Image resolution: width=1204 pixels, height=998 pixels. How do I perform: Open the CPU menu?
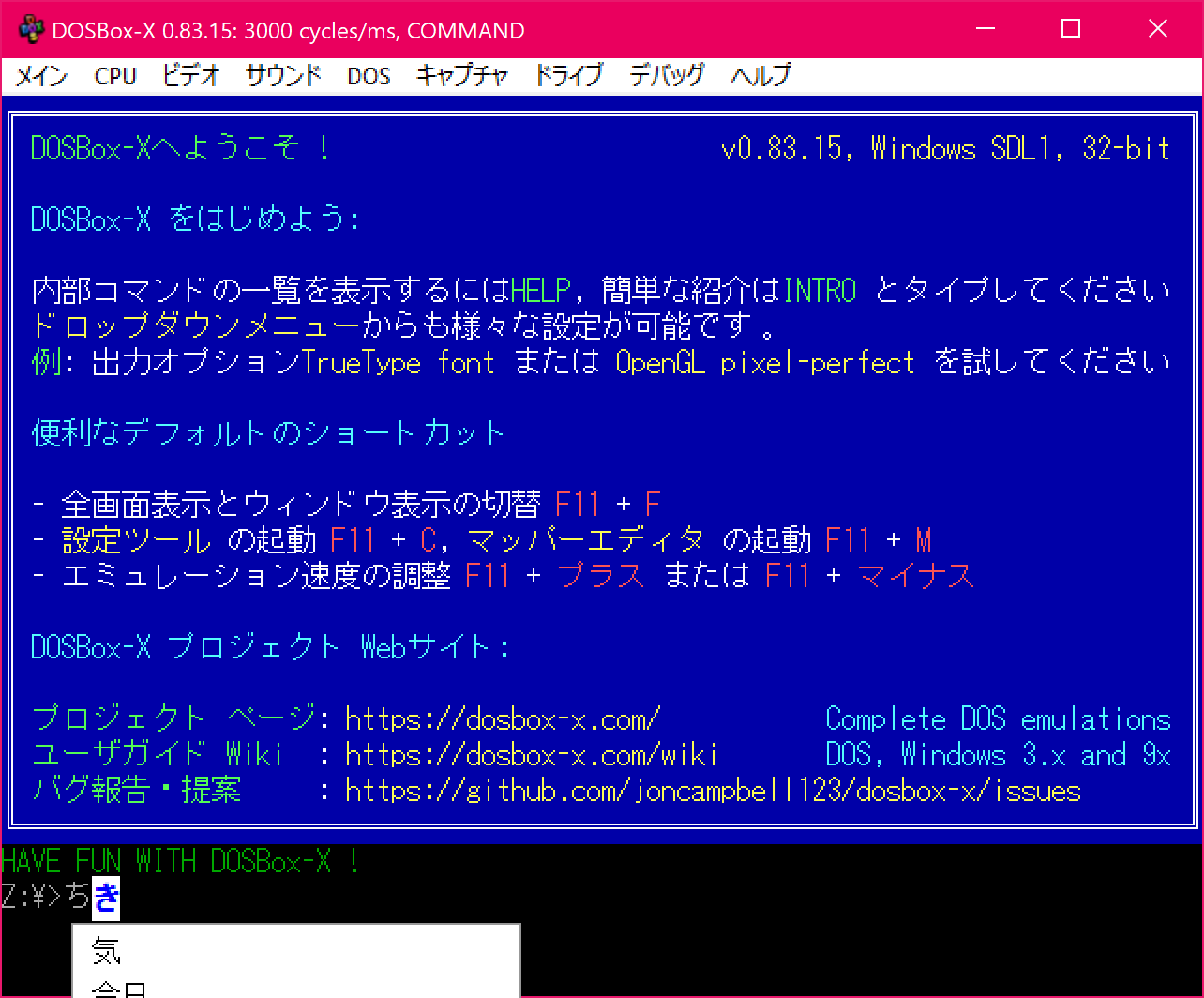115,76
